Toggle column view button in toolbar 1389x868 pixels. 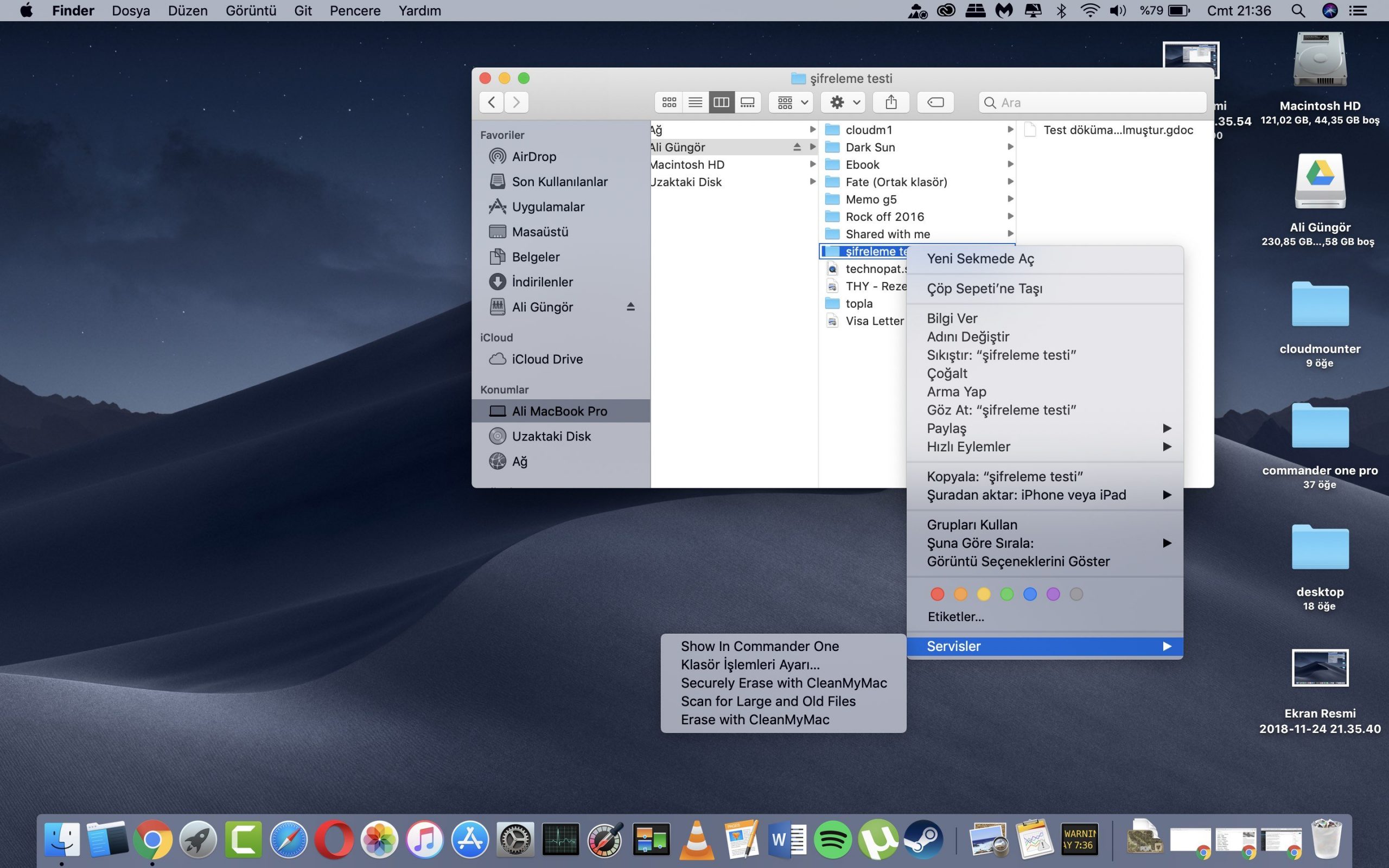(721, 102)
